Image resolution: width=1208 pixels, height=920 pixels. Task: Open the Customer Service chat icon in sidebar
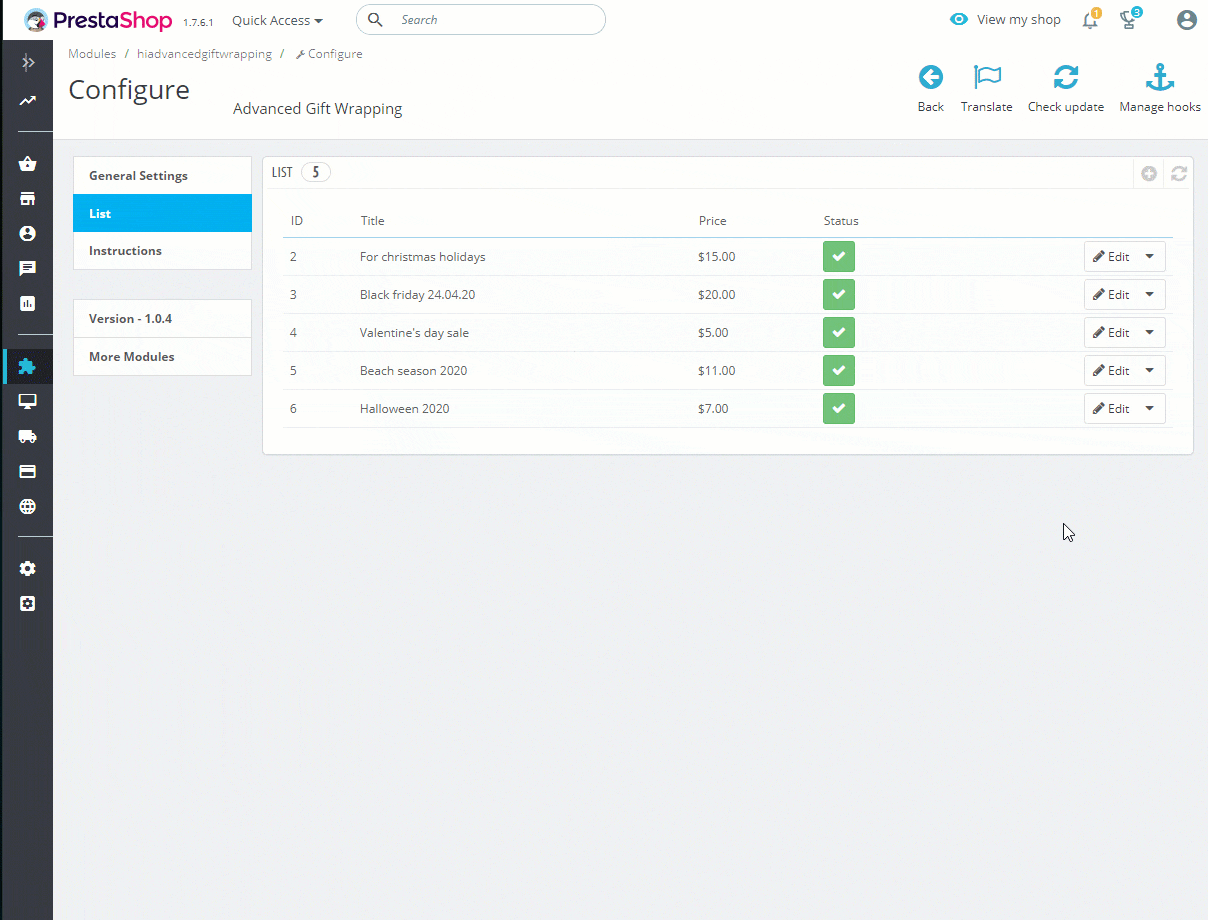28,268
